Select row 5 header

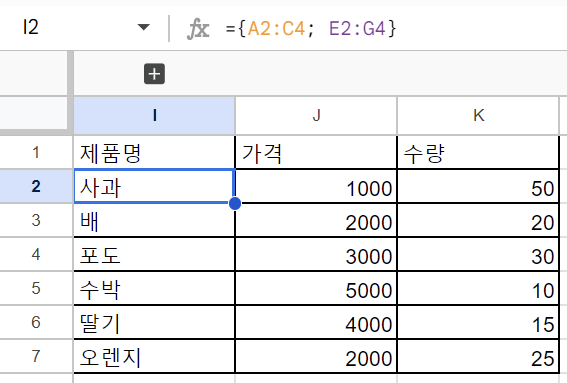click(x=36, y=288)
